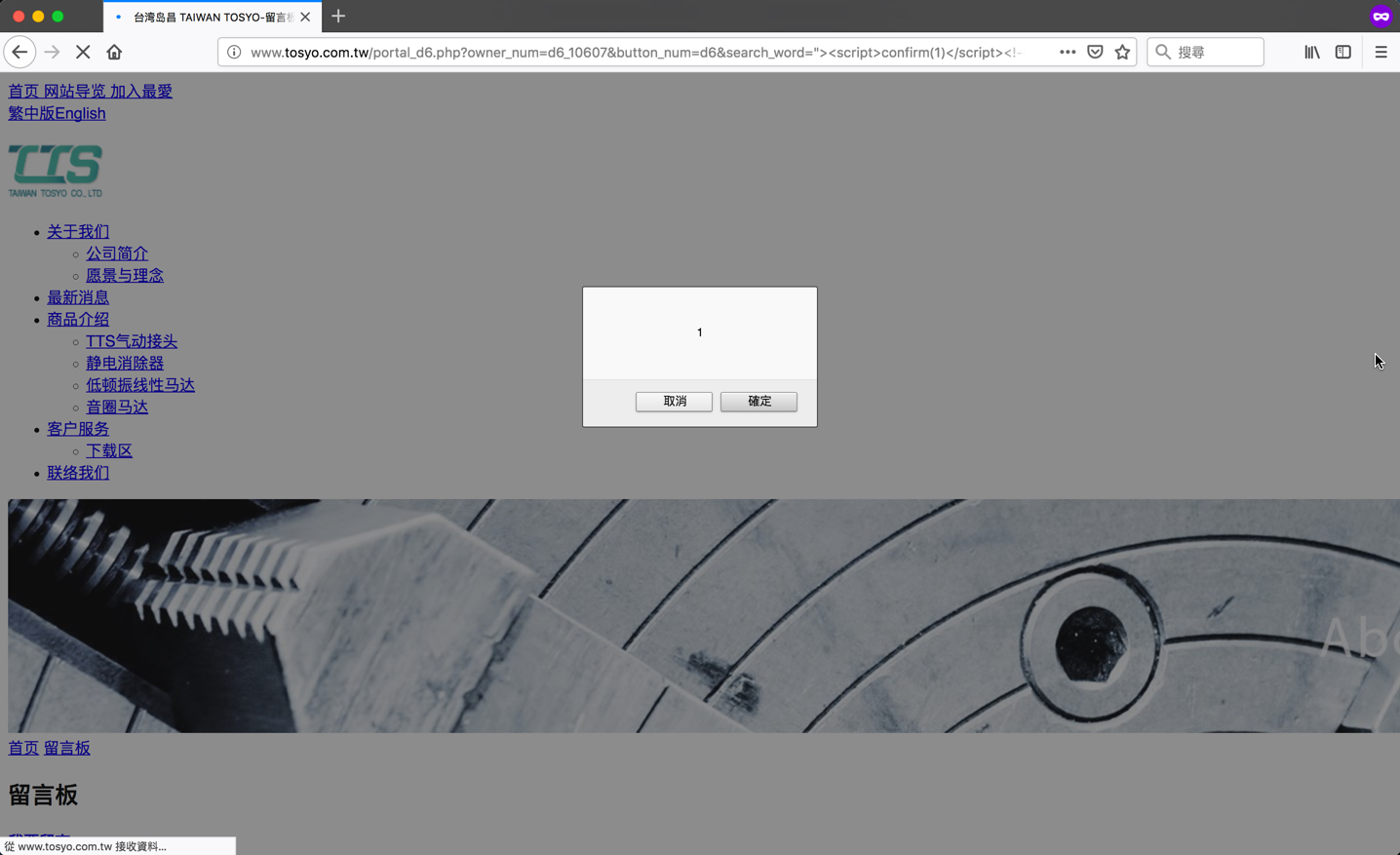The image size is (1400, 855).
Task: Click the yellow macOS minimize button
Action: pos(38,17)
